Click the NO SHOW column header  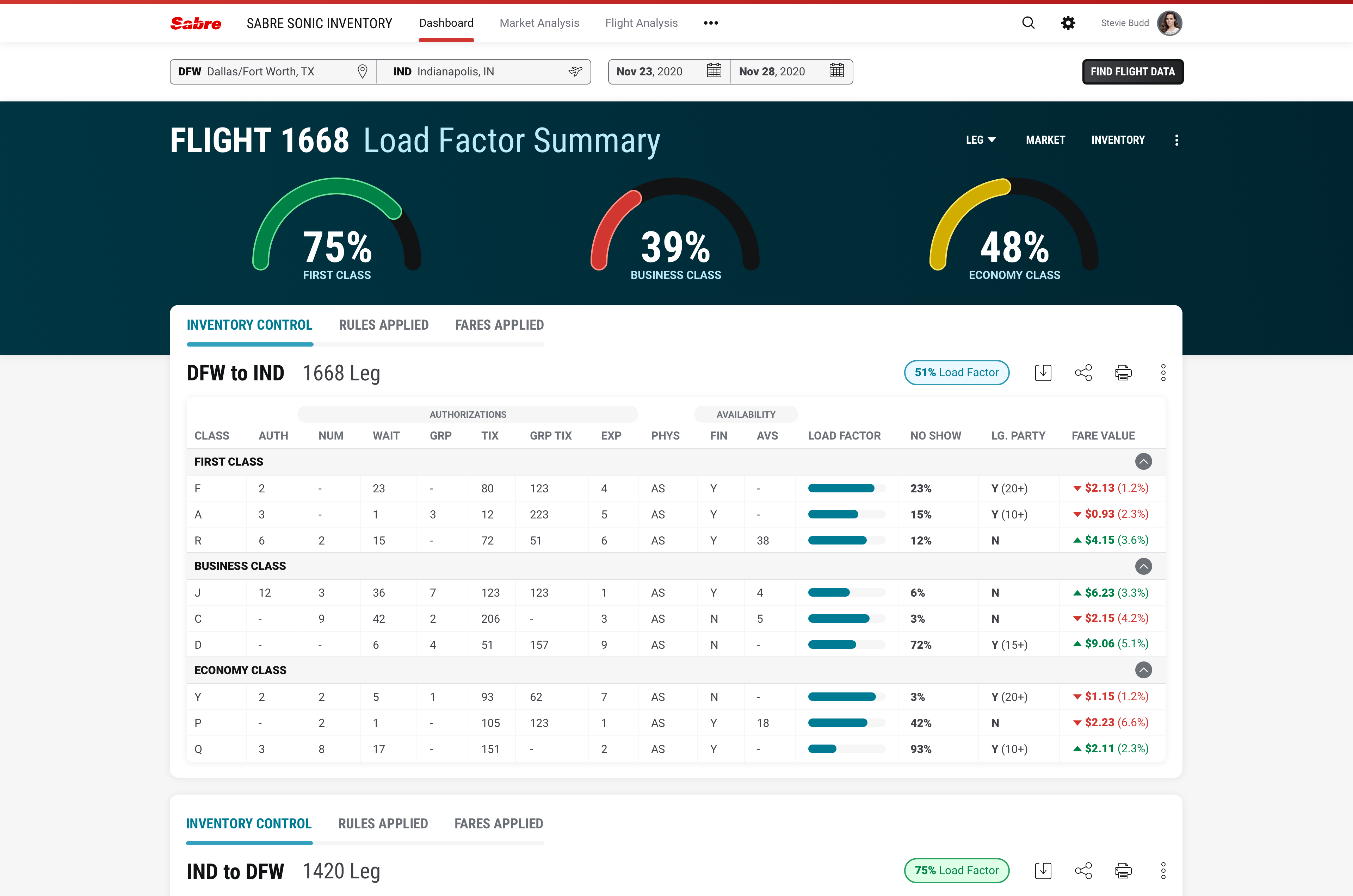(936, 435)
